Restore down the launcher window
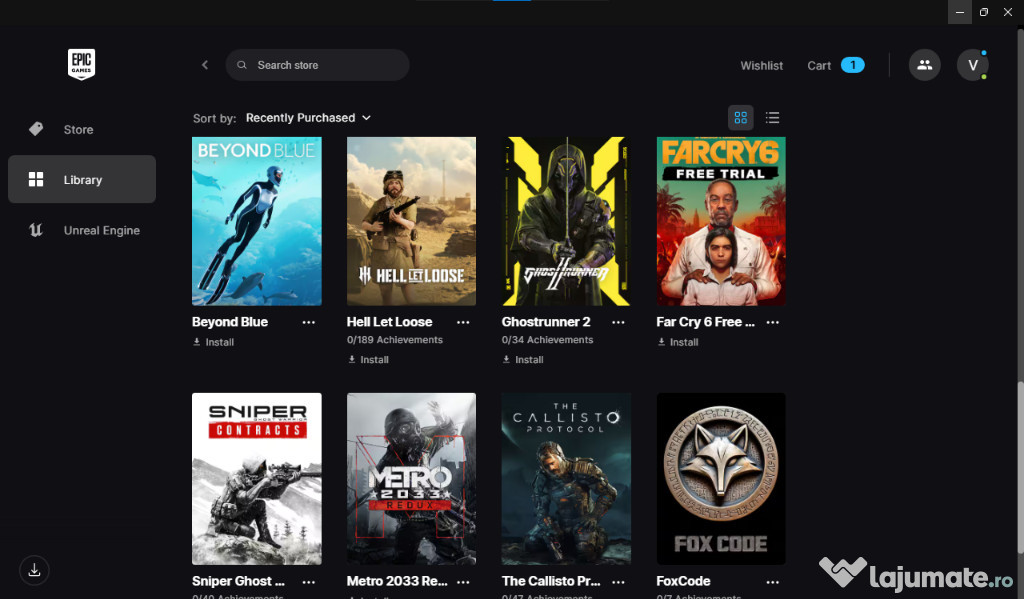 tap(984, 12)
